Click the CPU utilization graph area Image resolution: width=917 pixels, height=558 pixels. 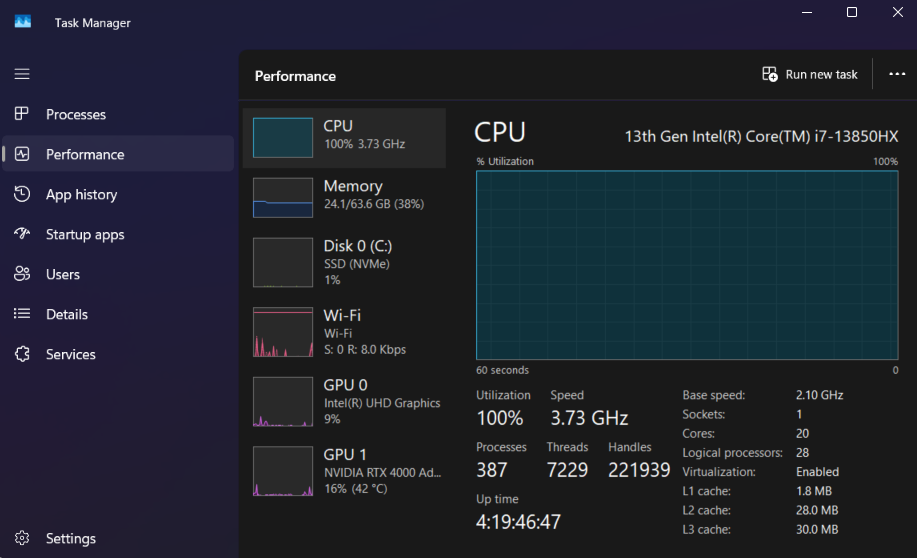687,264
